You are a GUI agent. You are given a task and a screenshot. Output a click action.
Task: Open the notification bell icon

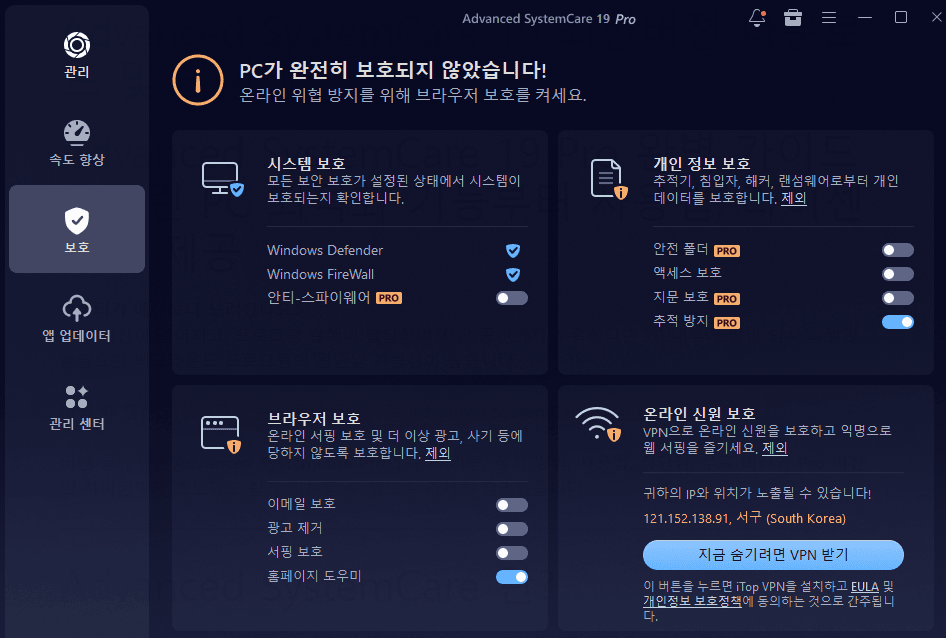tap(757, 18)
